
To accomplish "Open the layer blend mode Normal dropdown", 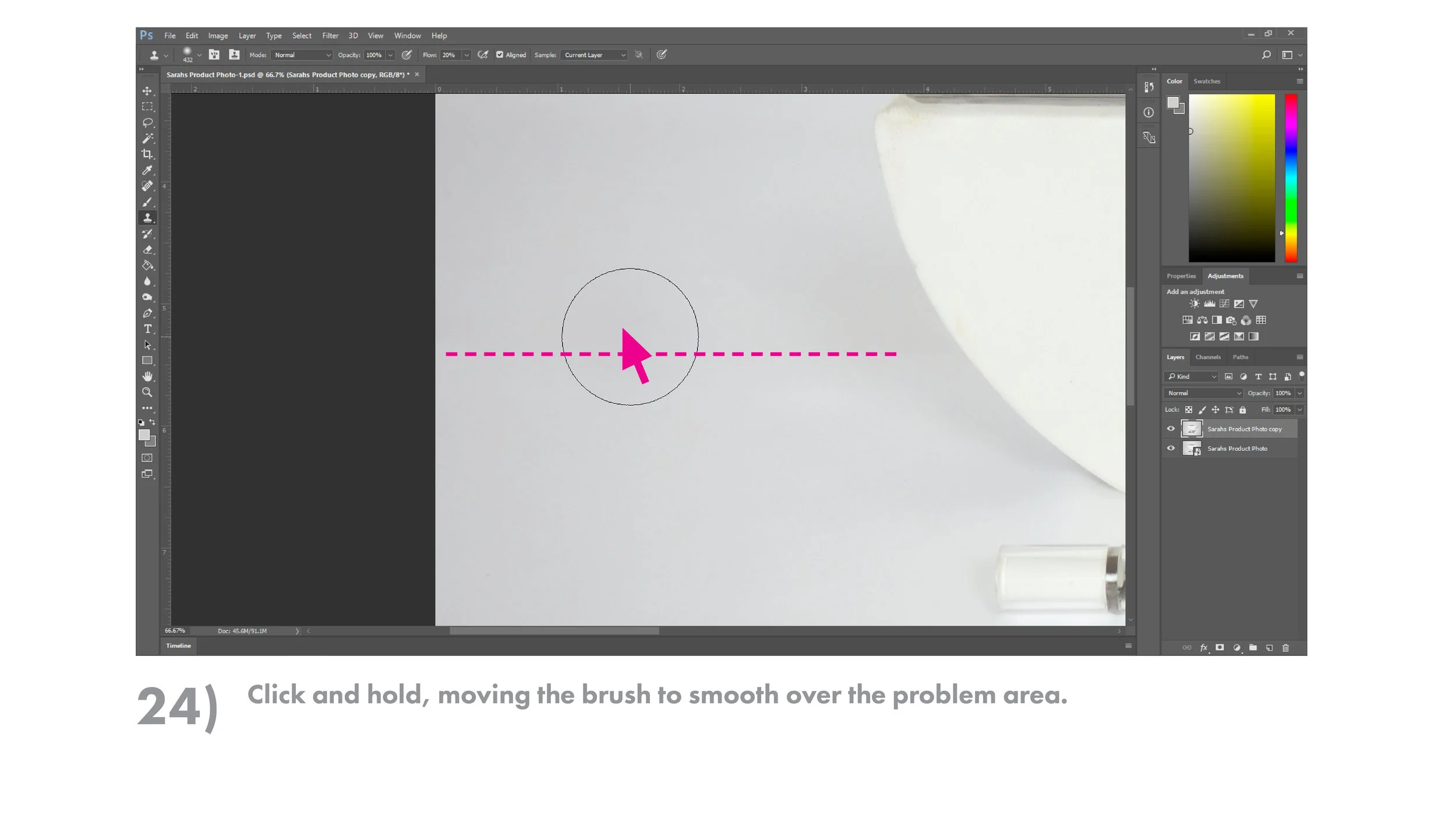I will click(x=1203, y=393).
